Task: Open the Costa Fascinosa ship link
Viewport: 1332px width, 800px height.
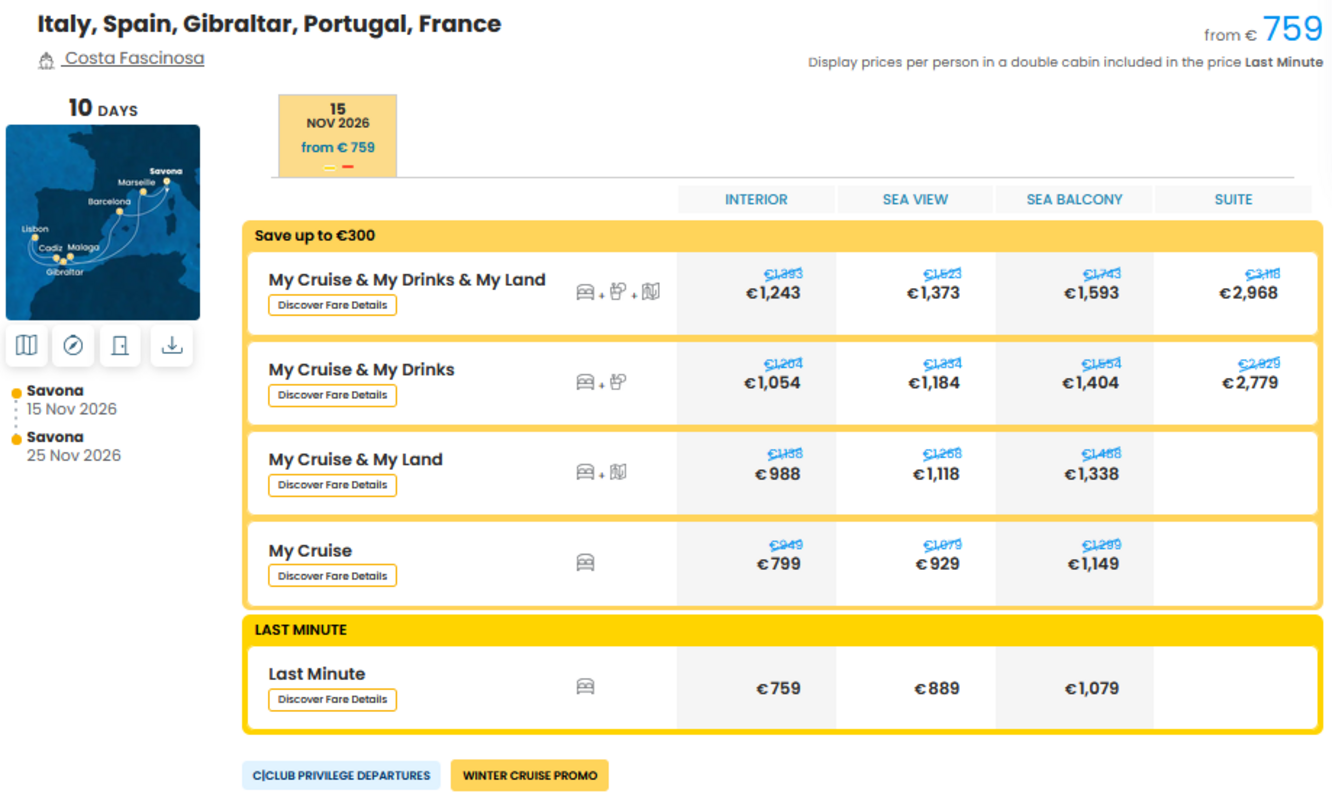Action: tap(134, 58)
